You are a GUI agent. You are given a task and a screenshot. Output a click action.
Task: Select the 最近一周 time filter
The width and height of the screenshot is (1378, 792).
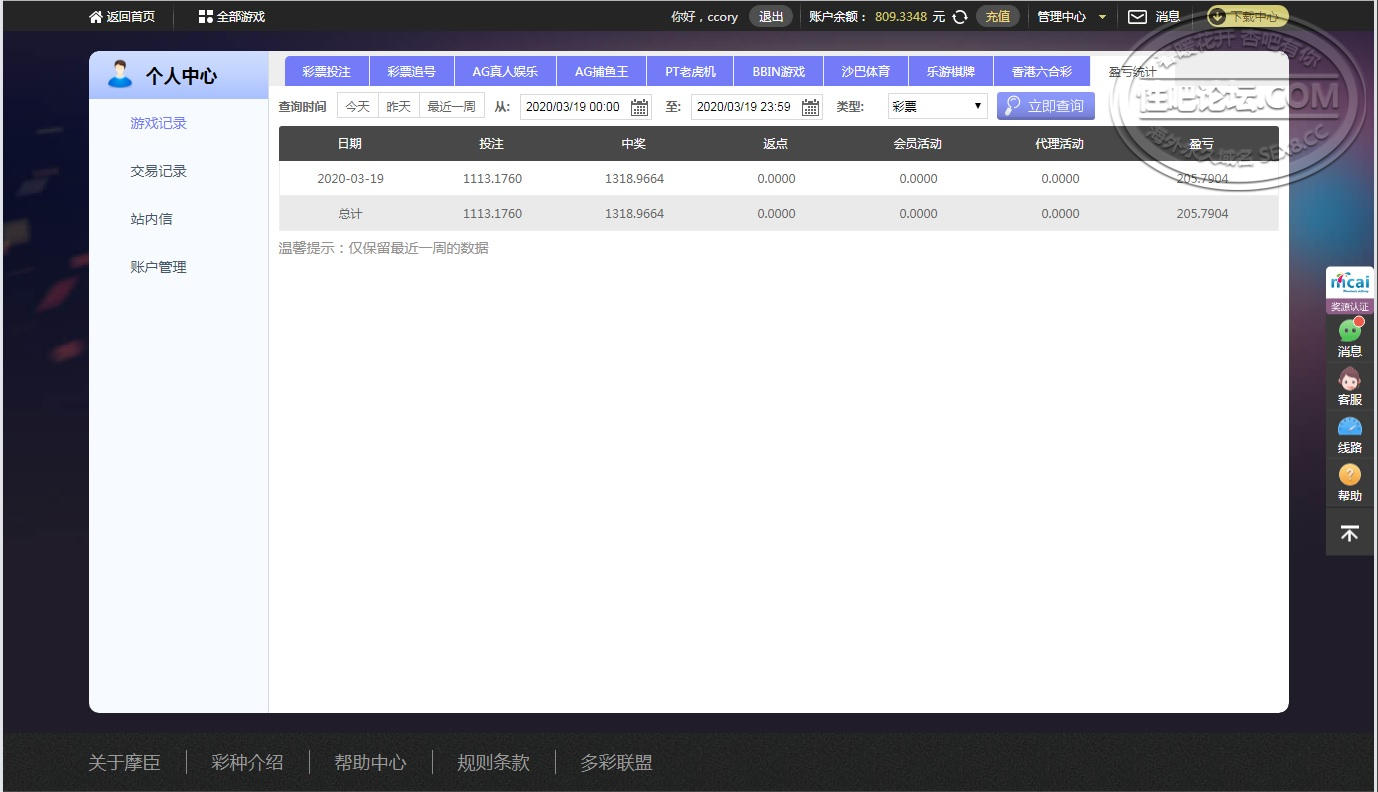pos(451,106)
